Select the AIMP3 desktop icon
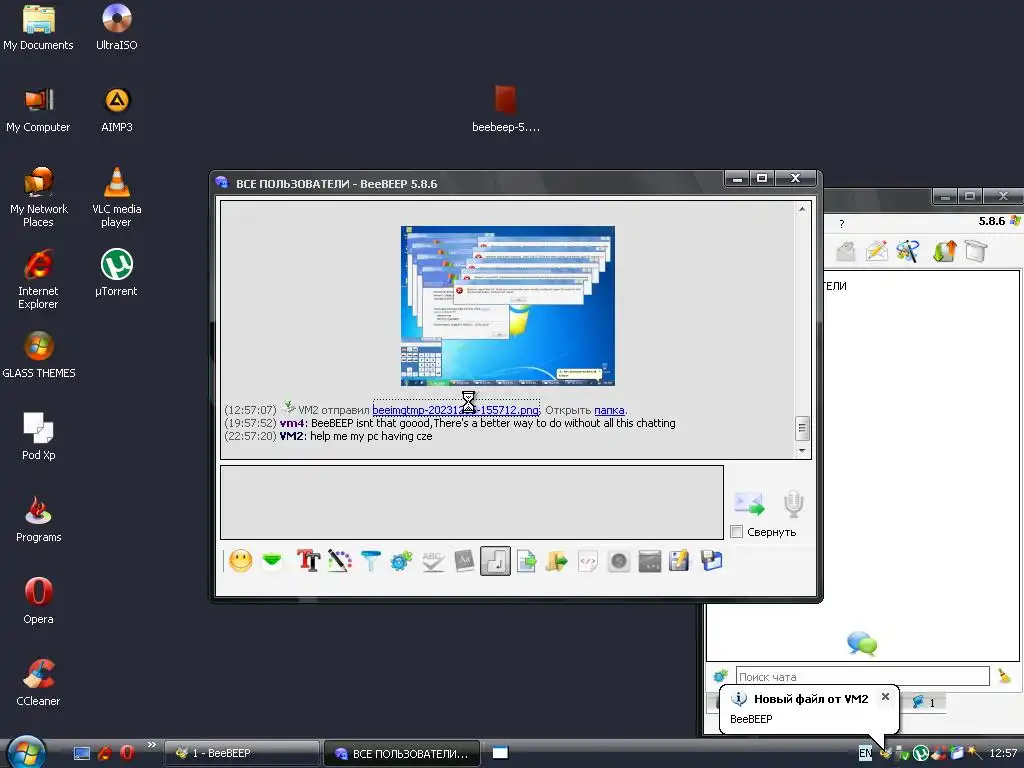Screen dimensions: 1024x768 [116, 109]
